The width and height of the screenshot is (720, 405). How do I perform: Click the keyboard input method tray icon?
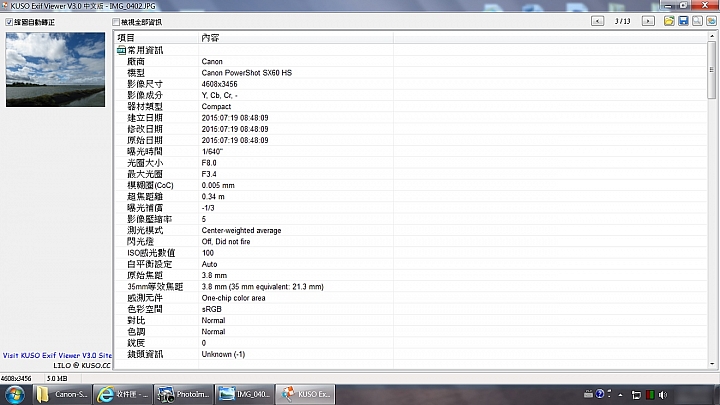point(588,394)
